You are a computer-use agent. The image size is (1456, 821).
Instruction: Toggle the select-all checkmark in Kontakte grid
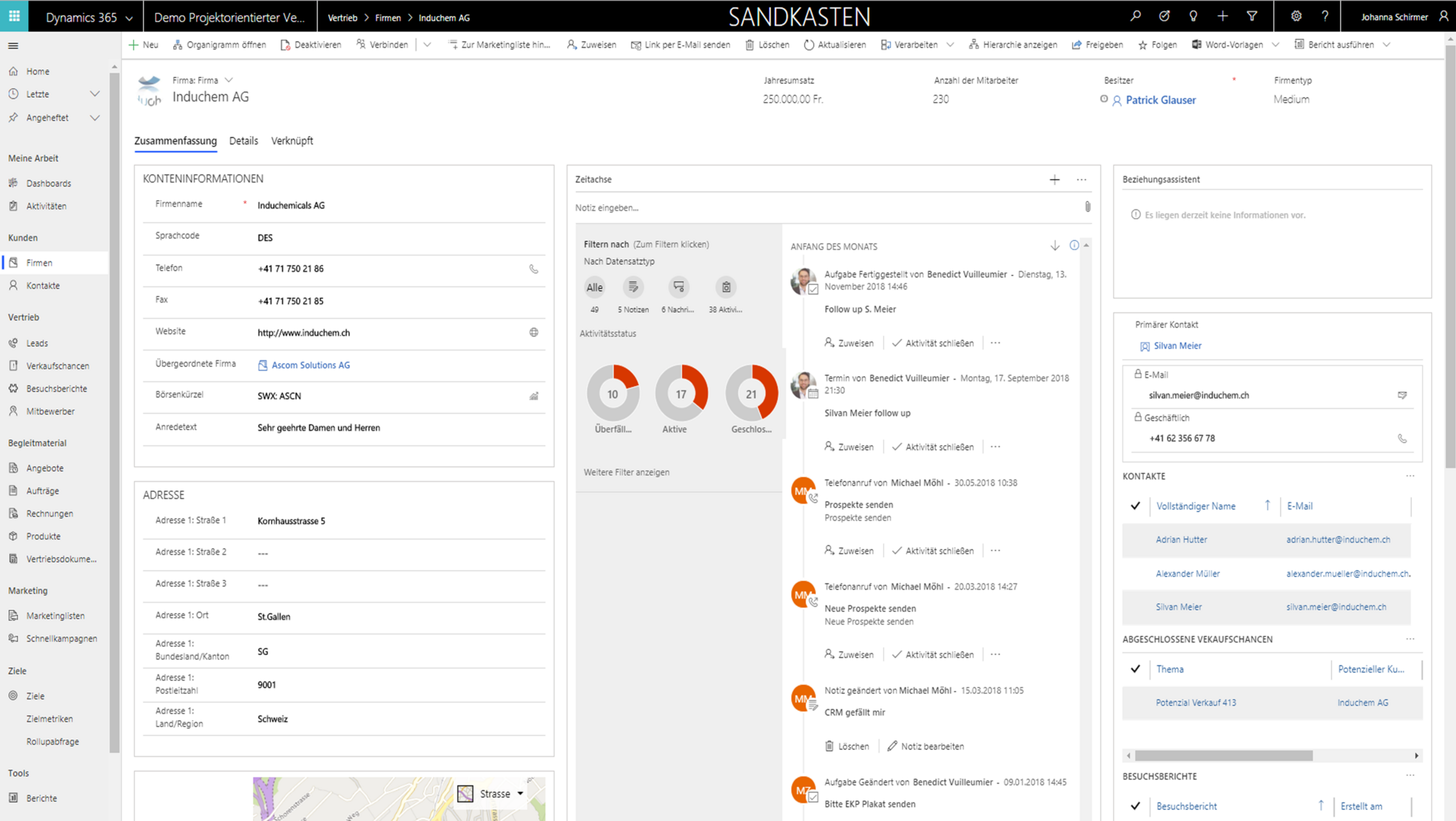pos(1135,506)
